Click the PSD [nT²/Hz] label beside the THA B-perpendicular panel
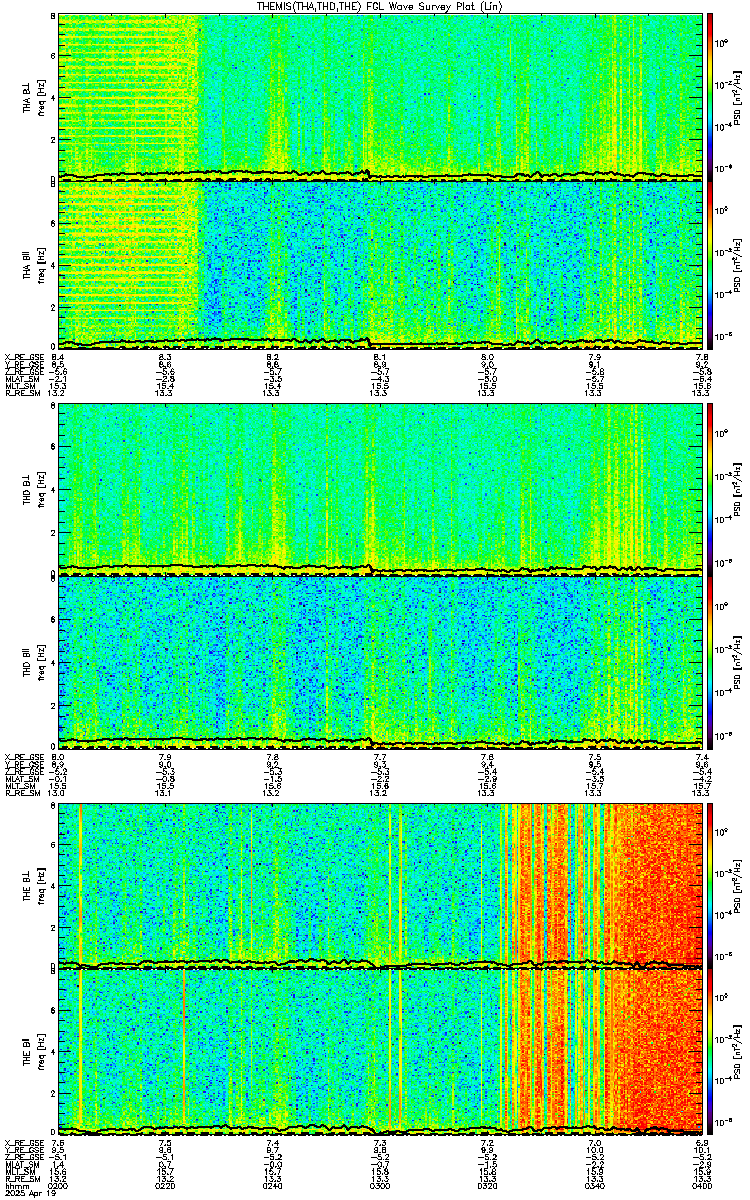 736,96
